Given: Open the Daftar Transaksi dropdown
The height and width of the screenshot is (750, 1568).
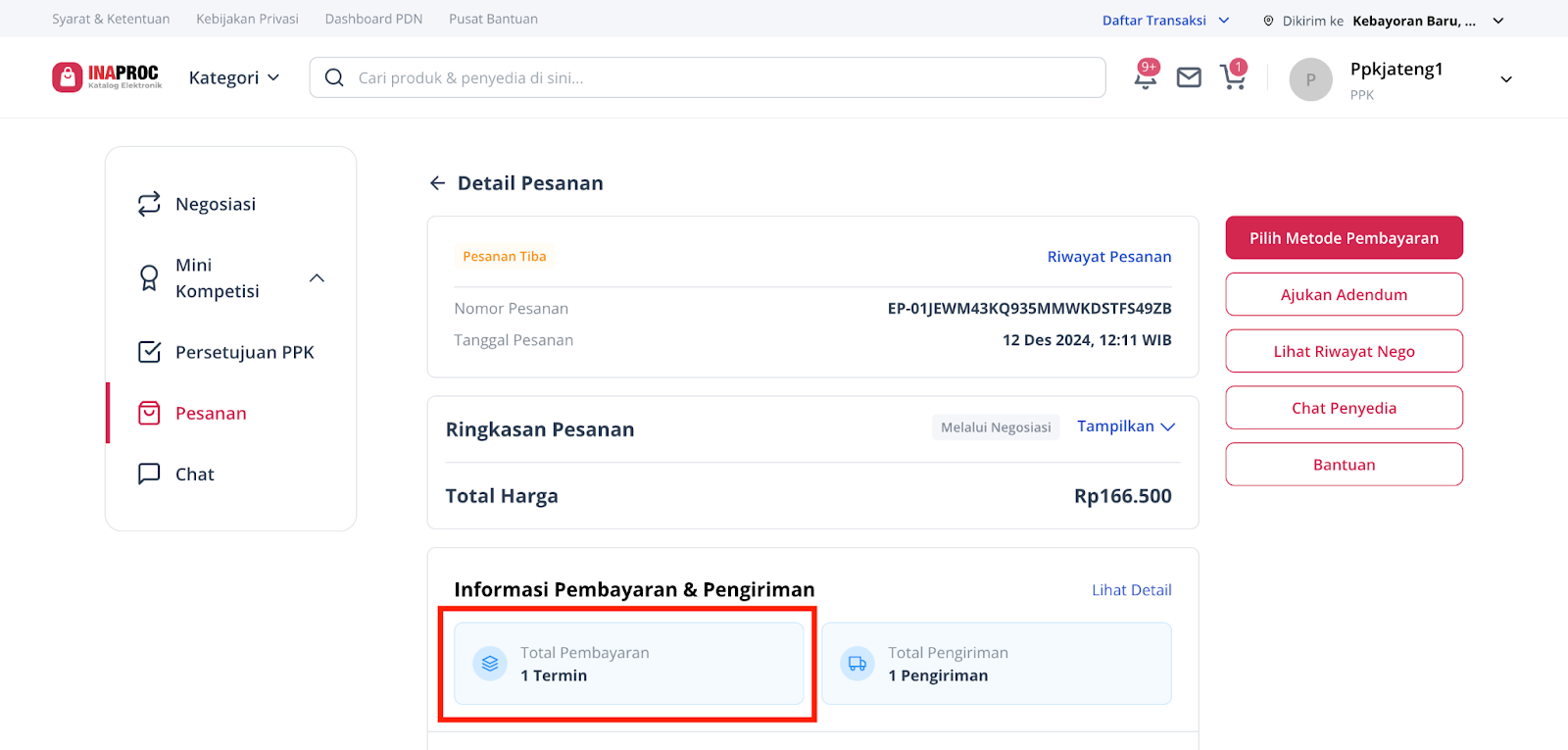Looking at the screenshot, I should tap(1165, 21).
